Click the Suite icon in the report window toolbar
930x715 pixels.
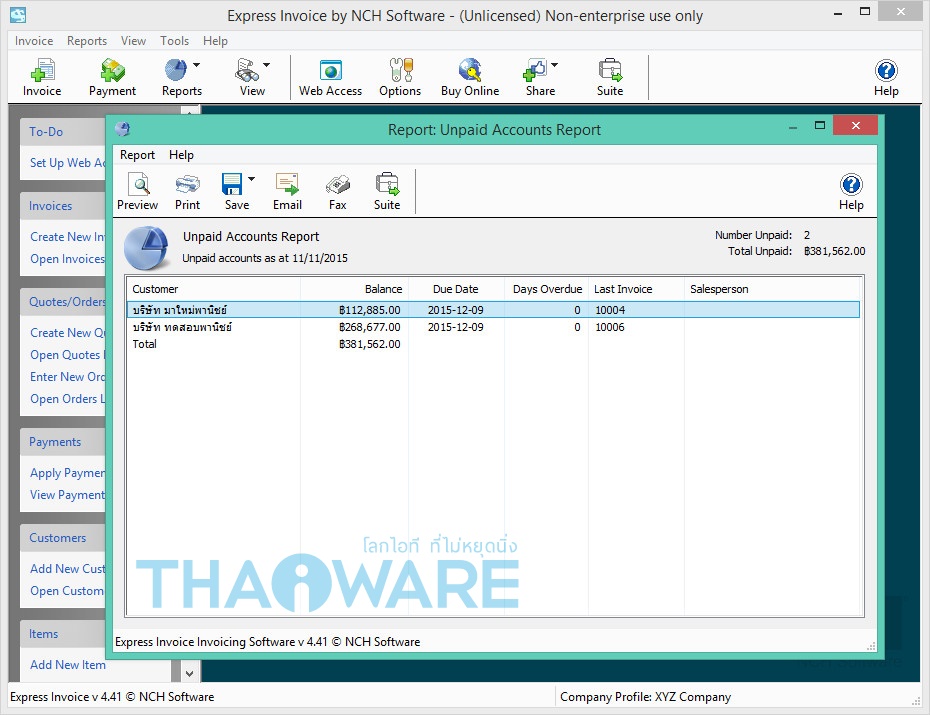387,191
